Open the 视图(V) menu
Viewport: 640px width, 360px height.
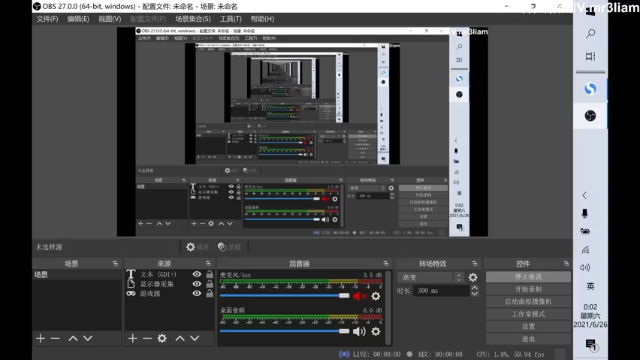pos(109,19)
